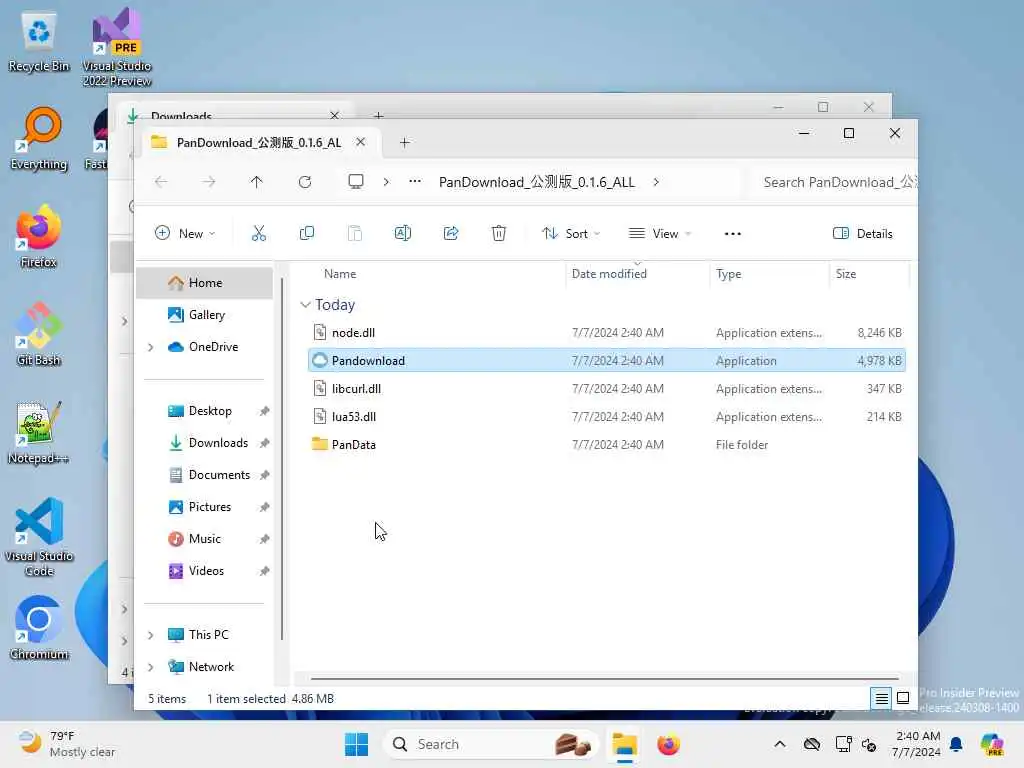Open Desktop quick access folder
This screenshot has width=1024, height=768.
tap(204, 411)
